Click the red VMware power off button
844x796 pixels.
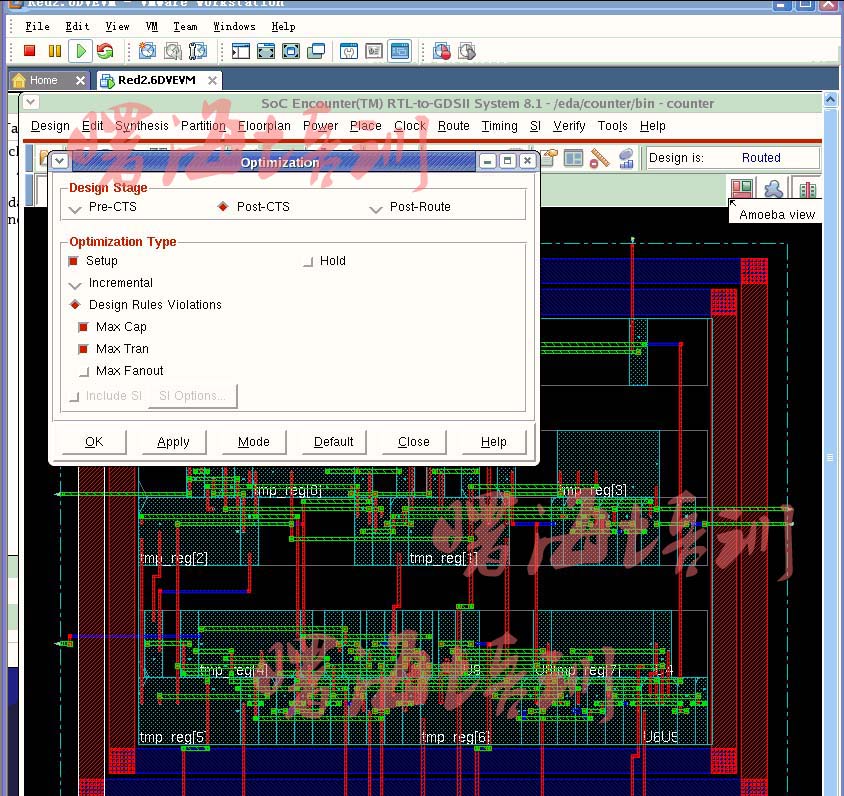pyautogui.click(x=29, y=51)
